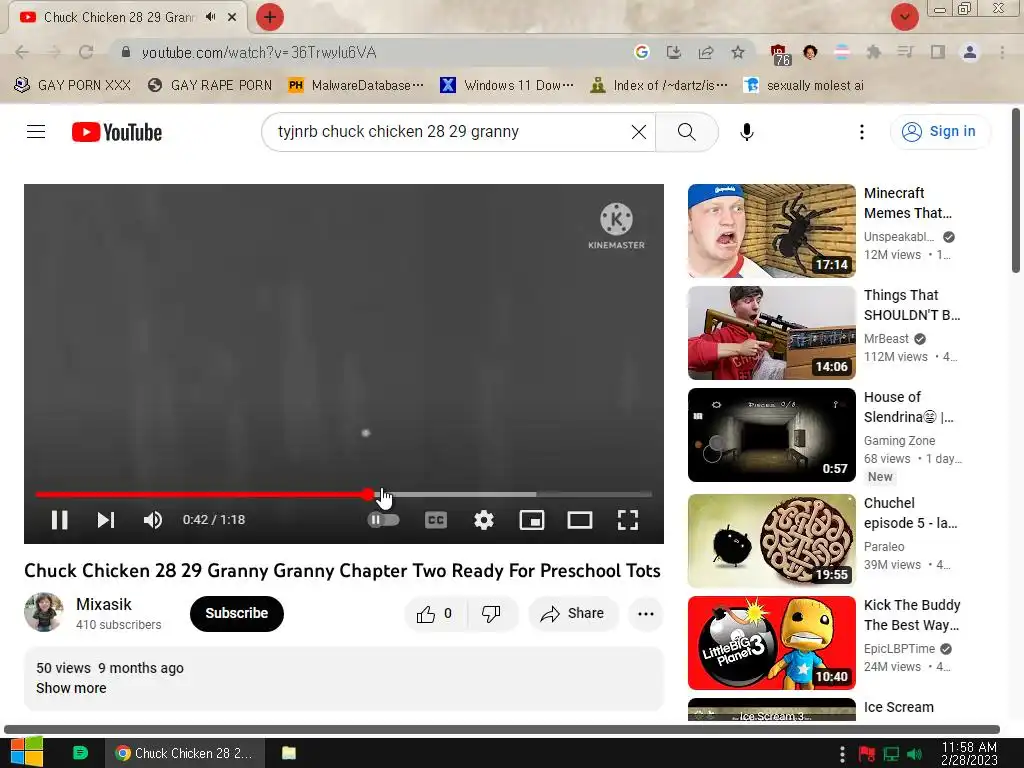This screenshot has width=1024, height=768.
Task: Open the Chrome profile avatar
Action: 970,52
